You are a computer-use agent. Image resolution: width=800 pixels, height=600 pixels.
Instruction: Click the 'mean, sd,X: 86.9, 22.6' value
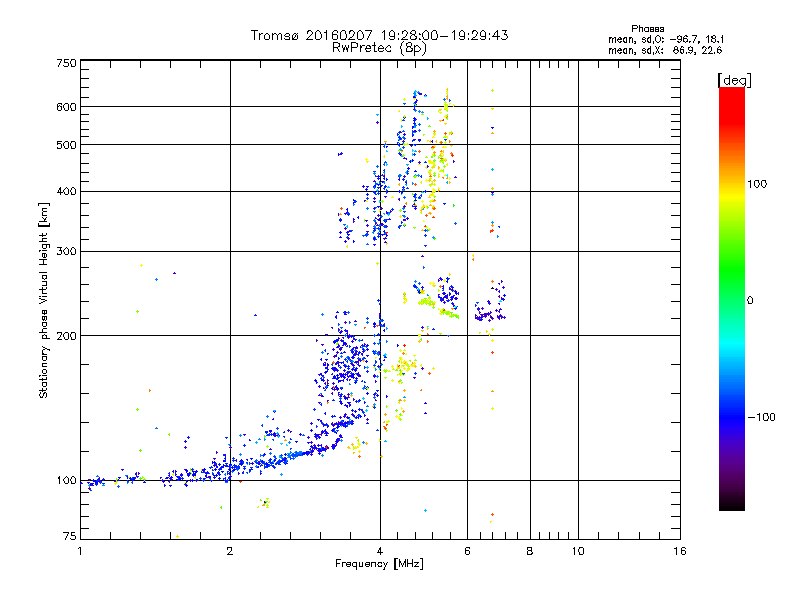[x=665, y=51]
